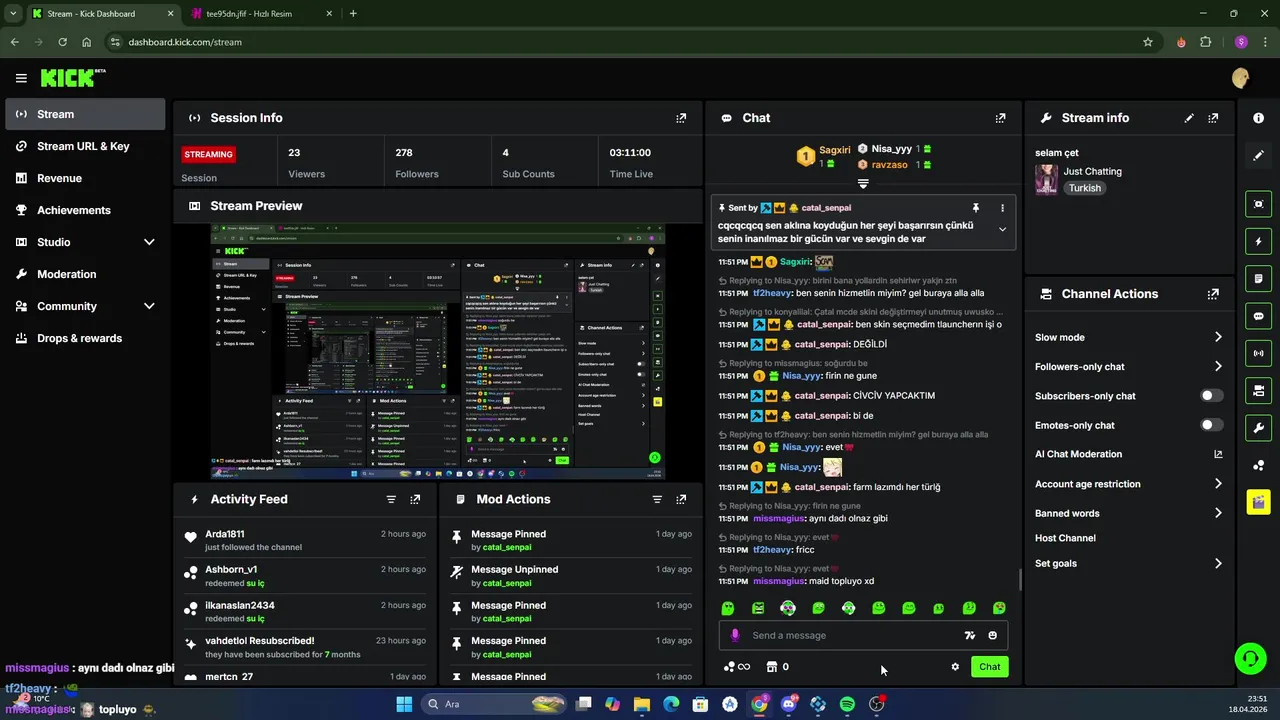Click Just Chatting category name
The width and height of the screenshot is (1280, 720).
pos(1092,171)
